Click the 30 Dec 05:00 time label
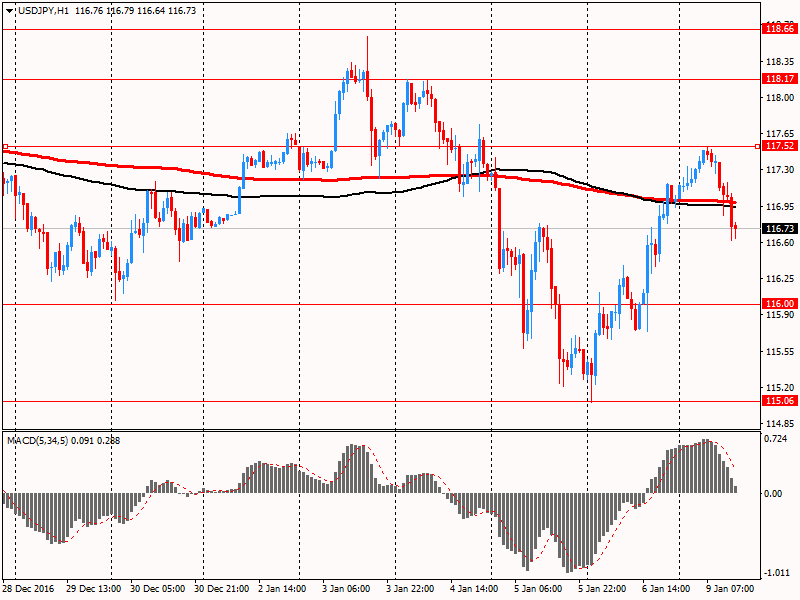 click(158, 588)
